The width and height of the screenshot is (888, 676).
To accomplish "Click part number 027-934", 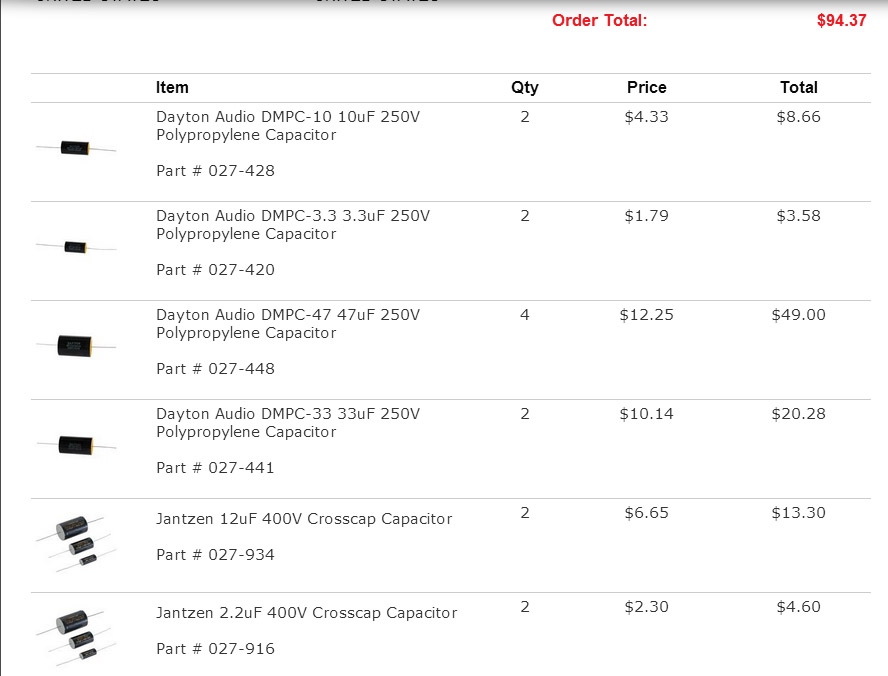I will pyautogui.click(x=215, y=555).
